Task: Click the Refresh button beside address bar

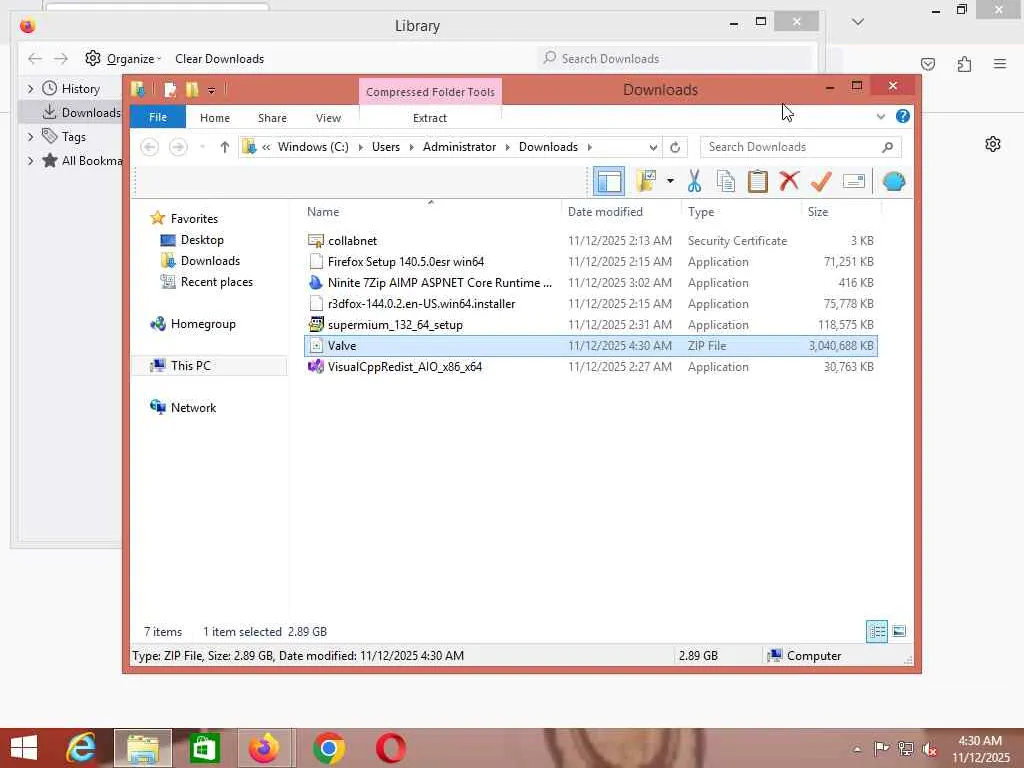Action: [x=675, y=147]
